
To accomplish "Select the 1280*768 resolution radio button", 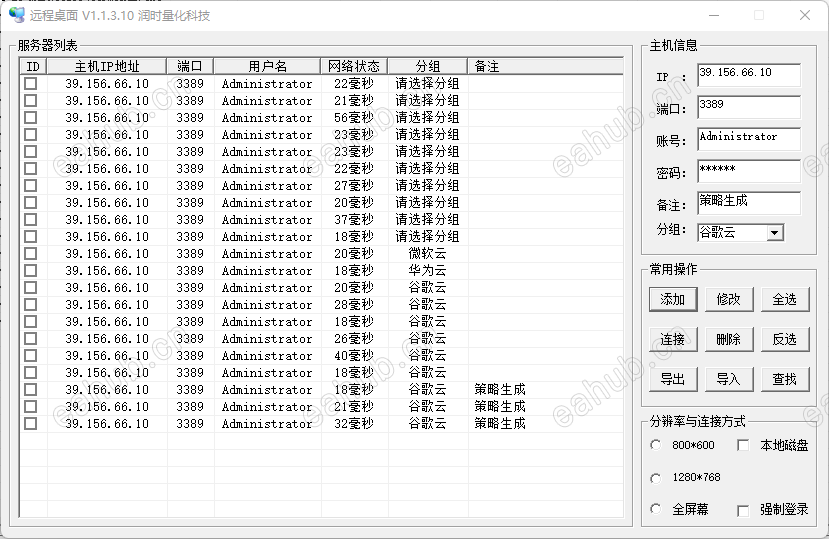I will [656, 478].
